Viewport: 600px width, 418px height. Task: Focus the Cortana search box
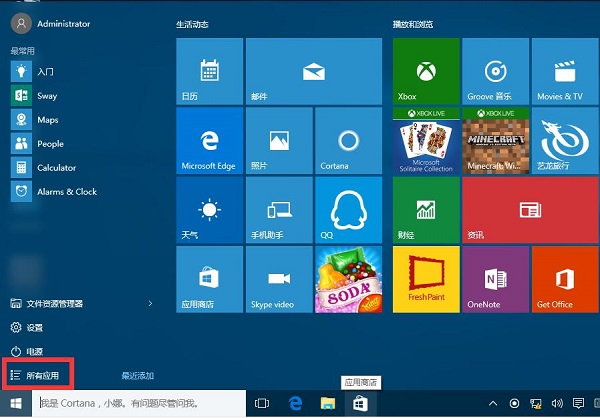pos(139,403)
